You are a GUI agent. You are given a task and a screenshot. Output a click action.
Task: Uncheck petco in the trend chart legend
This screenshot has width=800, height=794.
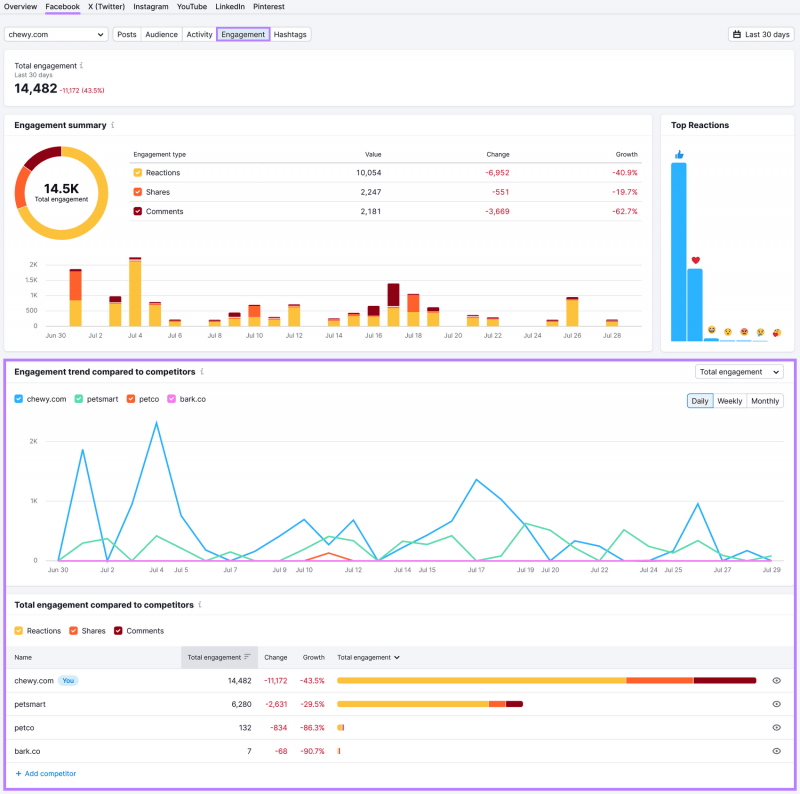131,399
